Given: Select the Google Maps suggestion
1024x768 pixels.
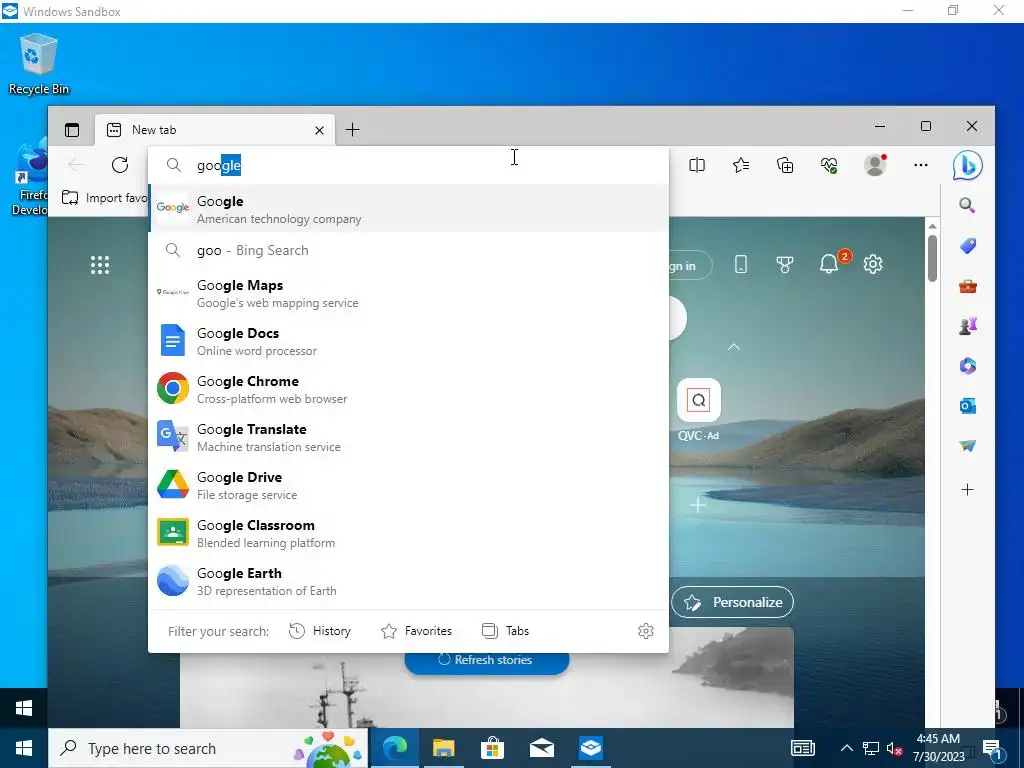Looking at the screenshot, I should point(409,294).
